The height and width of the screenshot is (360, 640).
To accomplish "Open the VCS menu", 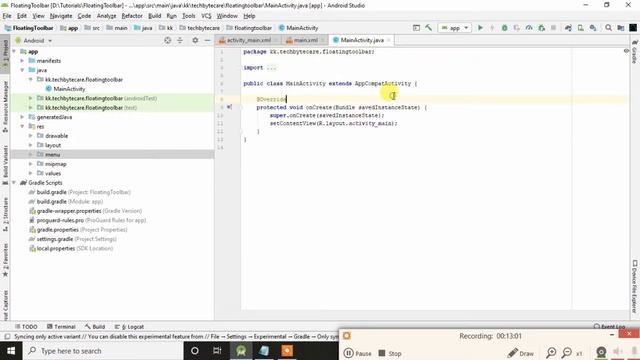I will pos(206,16).
